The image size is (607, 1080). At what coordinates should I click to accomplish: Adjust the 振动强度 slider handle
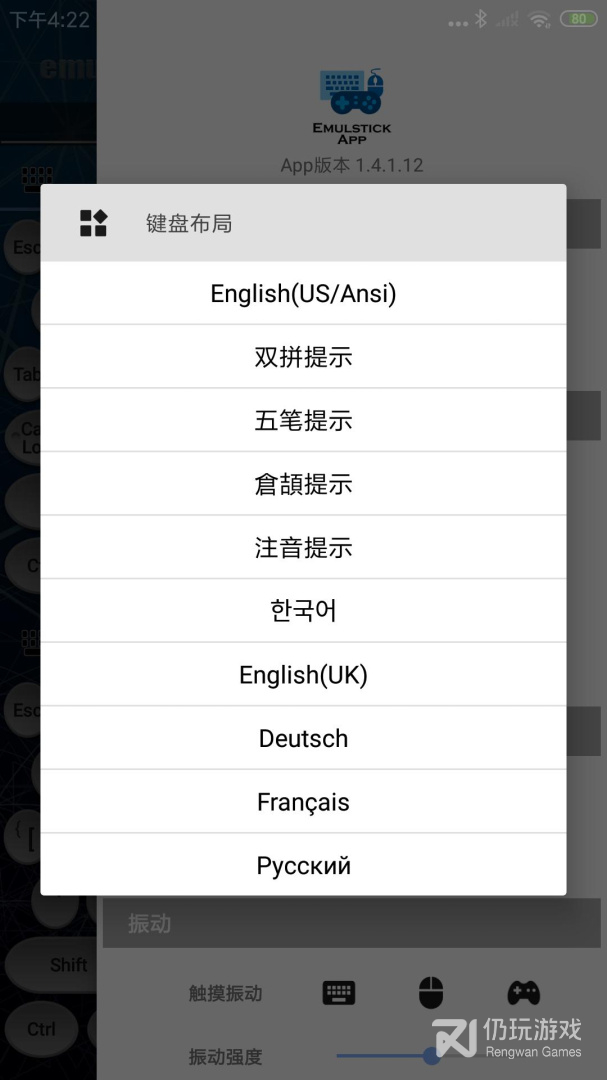[x=432, y=1055]
